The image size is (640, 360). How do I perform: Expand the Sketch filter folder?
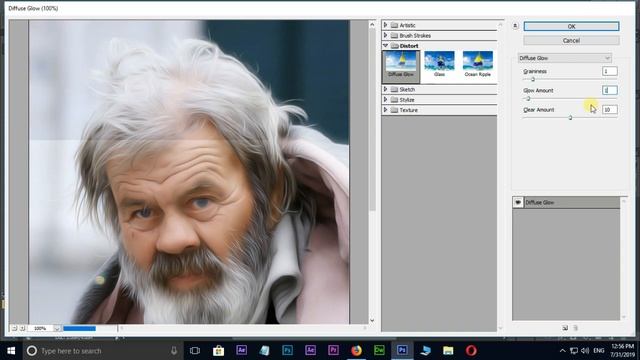pos(385,89)
